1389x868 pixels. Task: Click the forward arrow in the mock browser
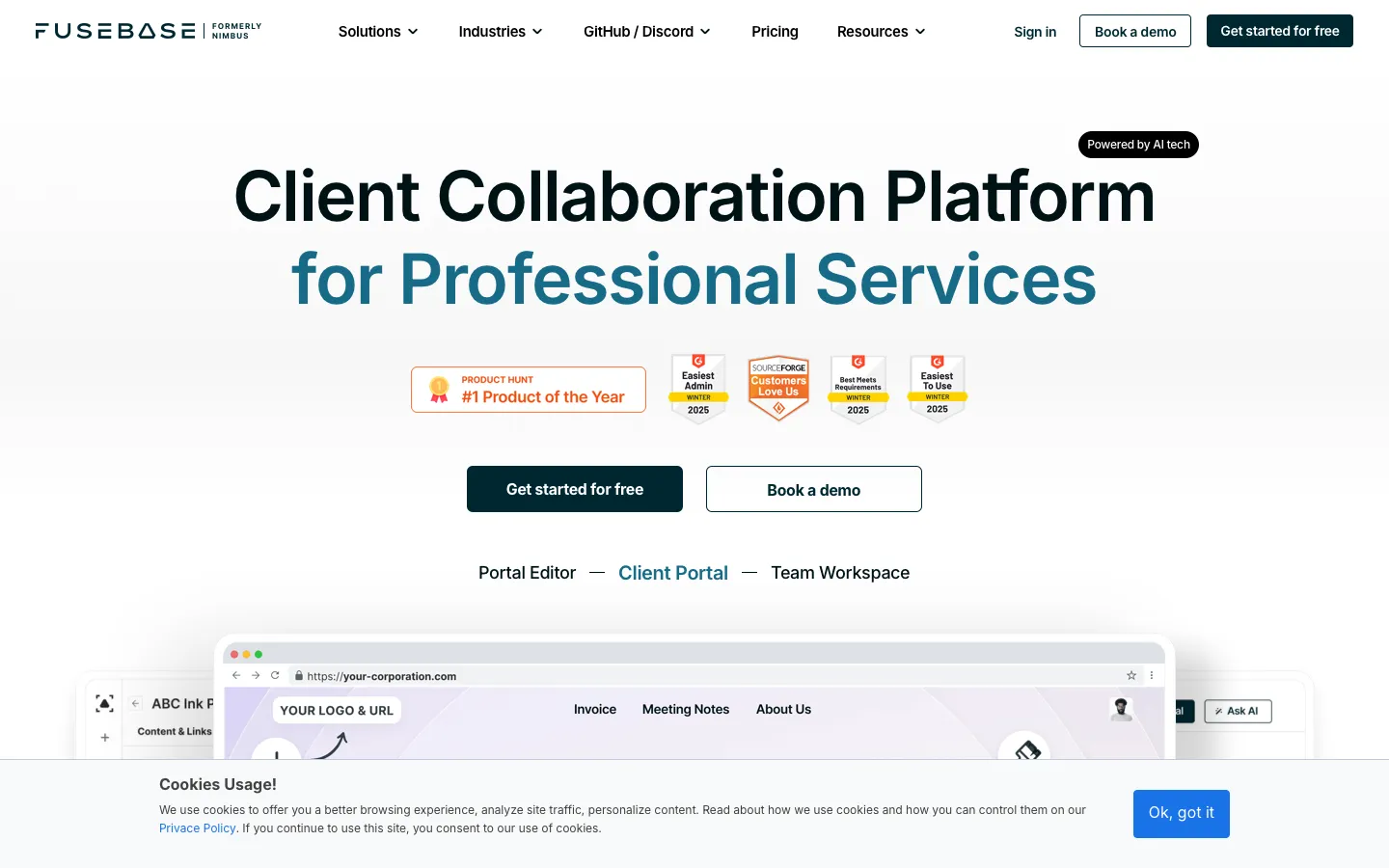(256, 676)
